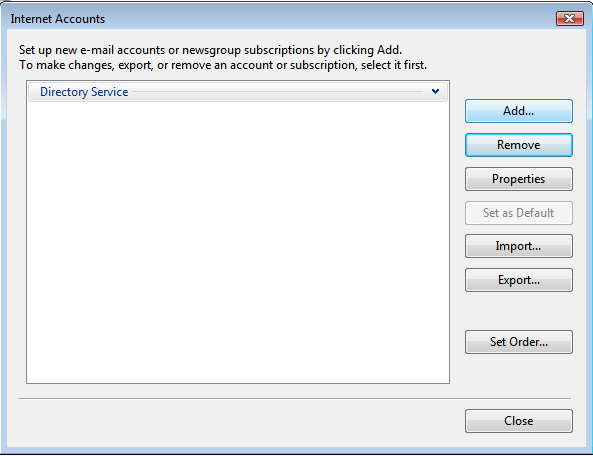Screen dimensions: 593x456
Task: Click the 'To make changes, export' instruction line
Action: tap(223, 65)
